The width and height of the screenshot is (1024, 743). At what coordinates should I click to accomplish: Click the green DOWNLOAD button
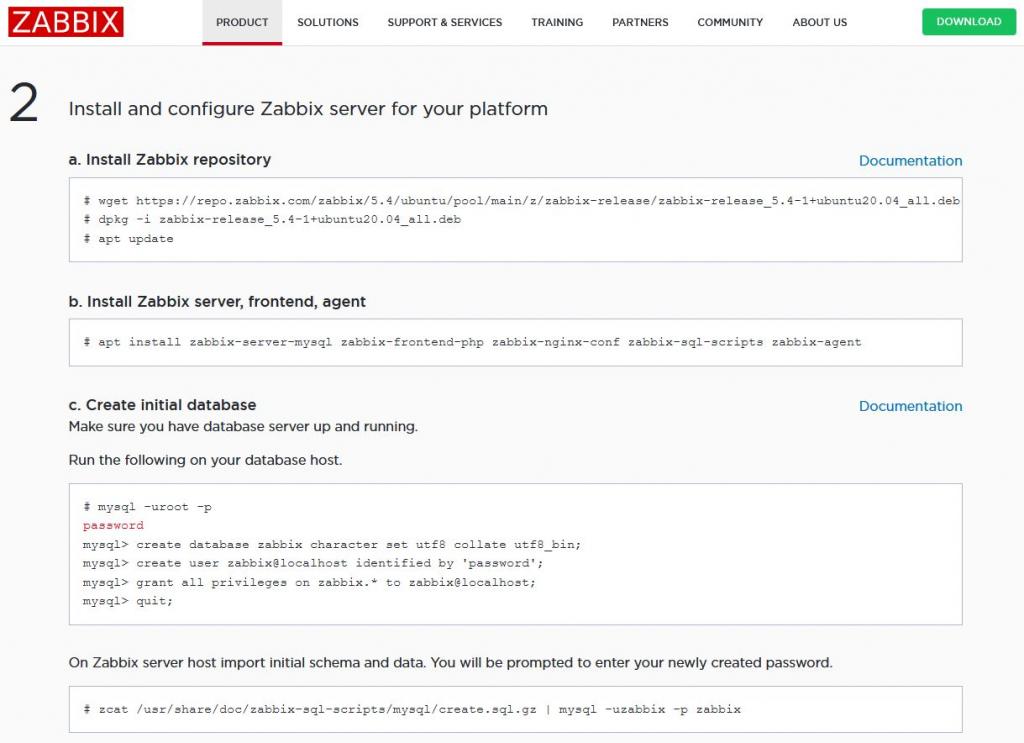click(968, 22)
